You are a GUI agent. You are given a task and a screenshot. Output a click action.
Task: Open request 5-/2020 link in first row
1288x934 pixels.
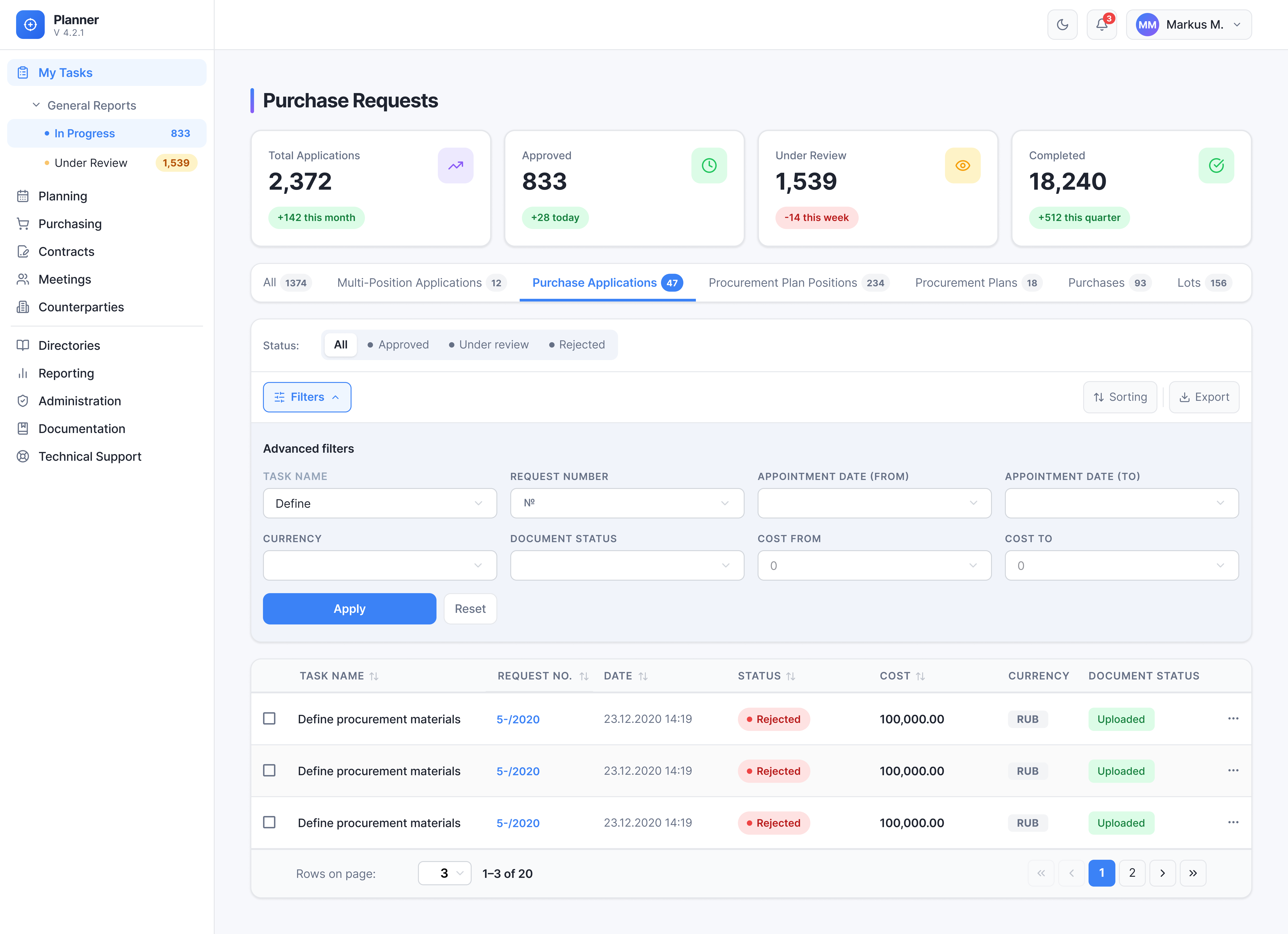pos(518,719)
